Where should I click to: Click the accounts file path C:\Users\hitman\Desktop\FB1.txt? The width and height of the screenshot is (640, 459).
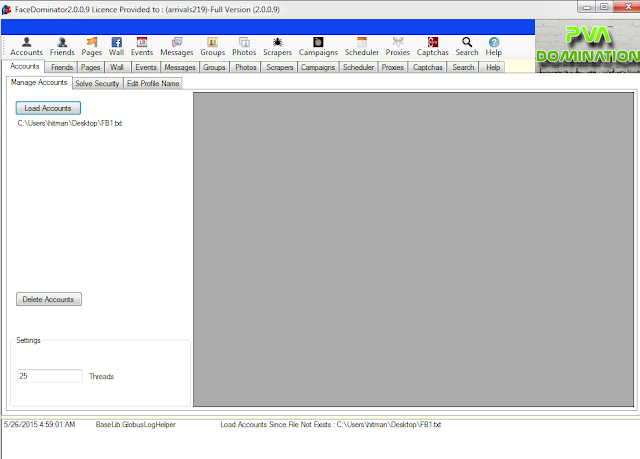[70, 123]
